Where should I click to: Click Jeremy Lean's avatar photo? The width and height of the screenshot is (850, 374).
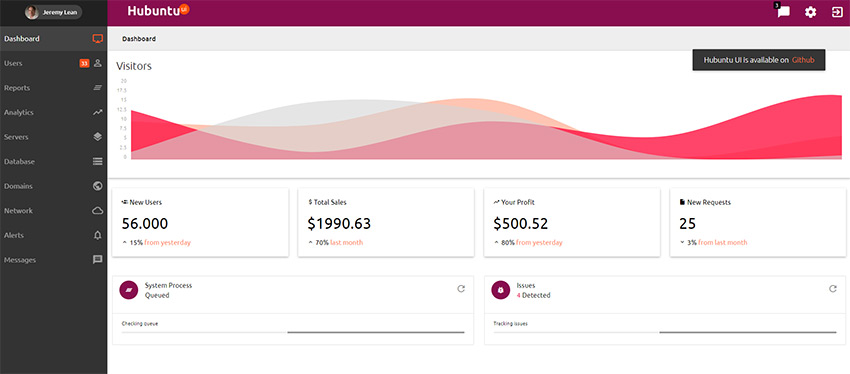click(32, 12)
